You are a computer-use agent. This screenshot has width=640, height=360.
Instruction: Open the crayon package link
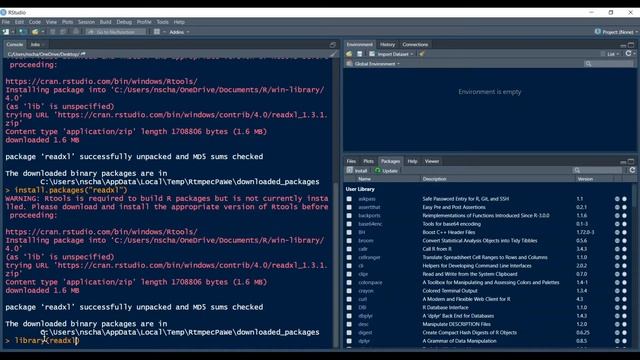[366, 291]
